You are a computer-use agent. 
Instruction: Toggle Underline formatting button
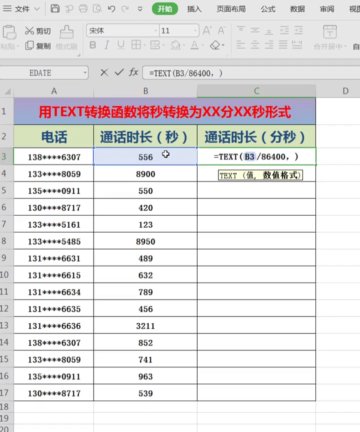click(x=121, y=45)
